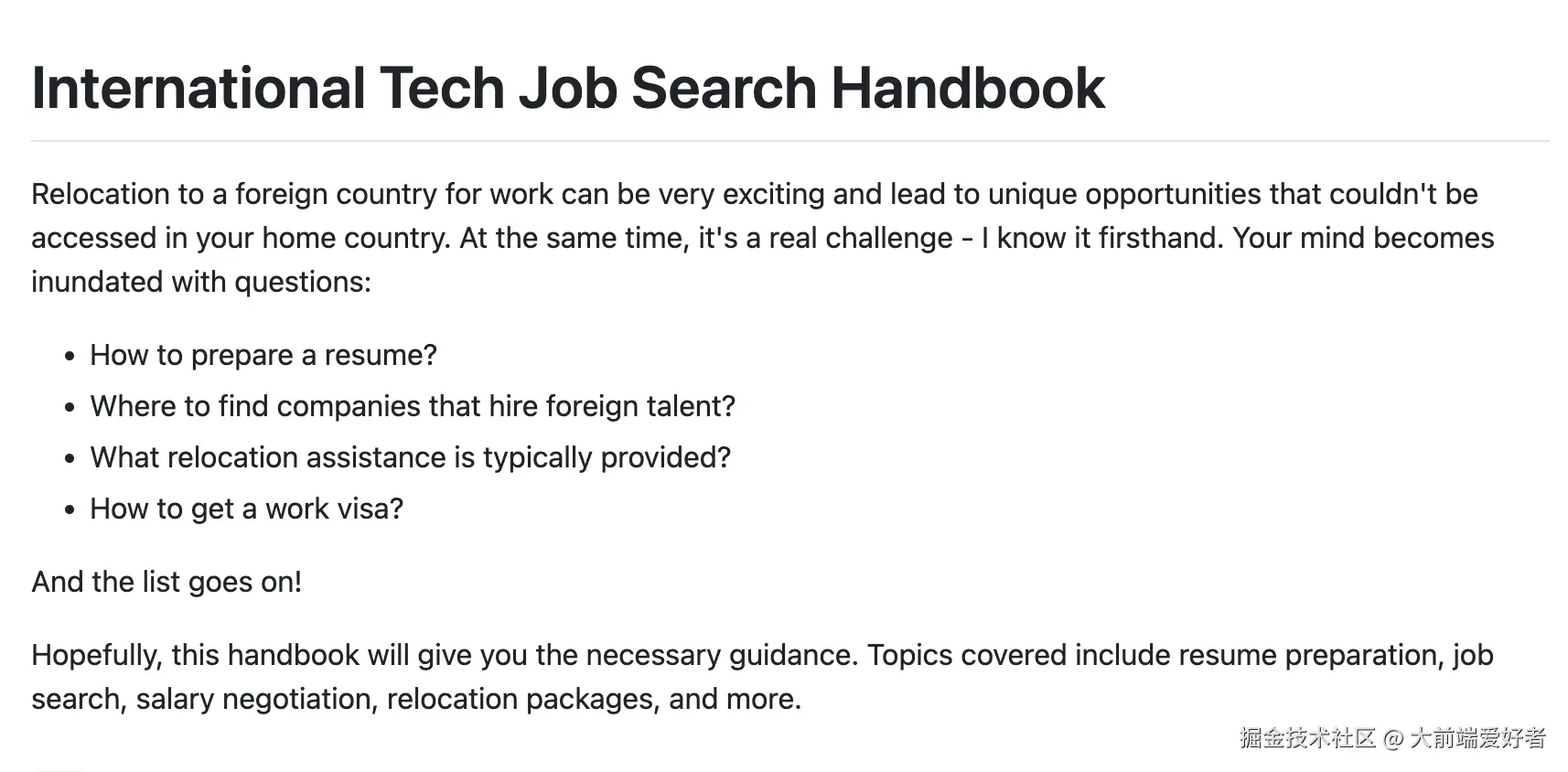Click the bullet dot before the work visa question

(x=70, y=509)
